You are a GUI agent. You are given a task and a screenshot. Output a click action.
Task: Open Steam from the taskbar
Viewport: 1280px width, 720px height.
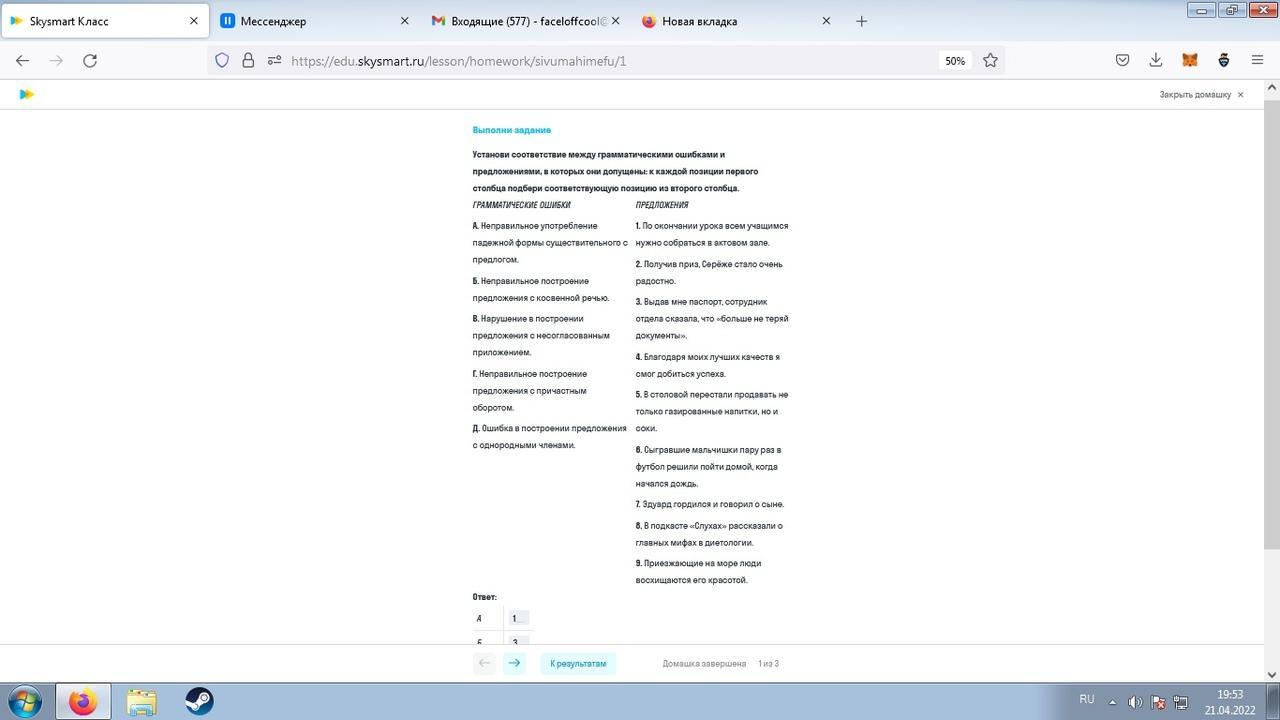coord(199,701)
